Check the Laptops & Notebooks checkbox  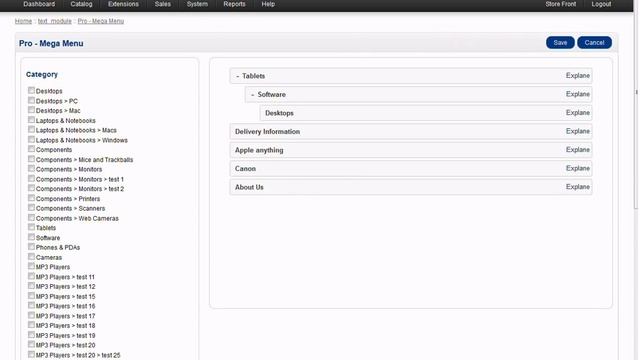[x=31, y=120]
